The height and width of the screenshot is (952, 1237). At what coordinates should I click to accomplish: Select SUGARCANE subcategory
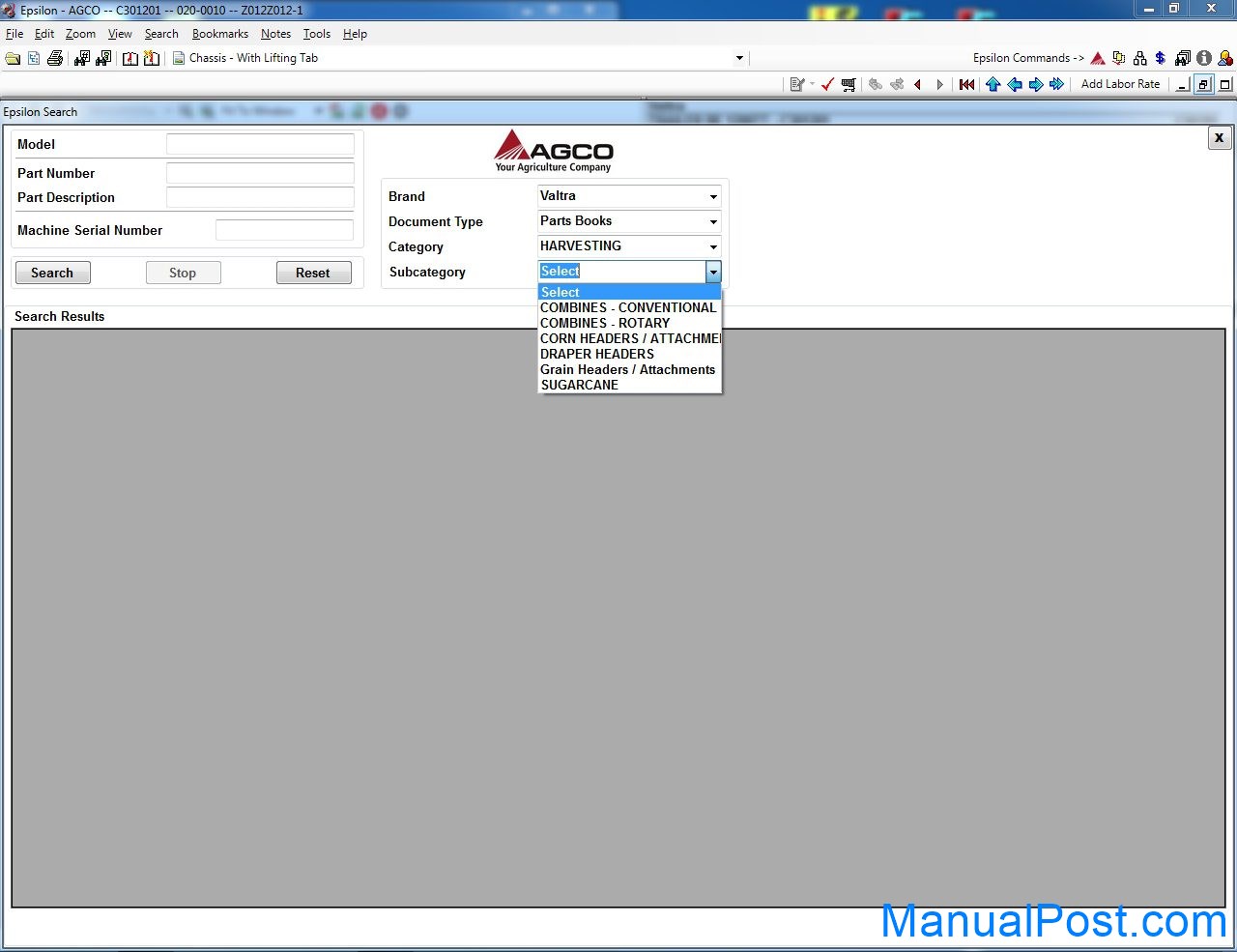tap(629, 385)
